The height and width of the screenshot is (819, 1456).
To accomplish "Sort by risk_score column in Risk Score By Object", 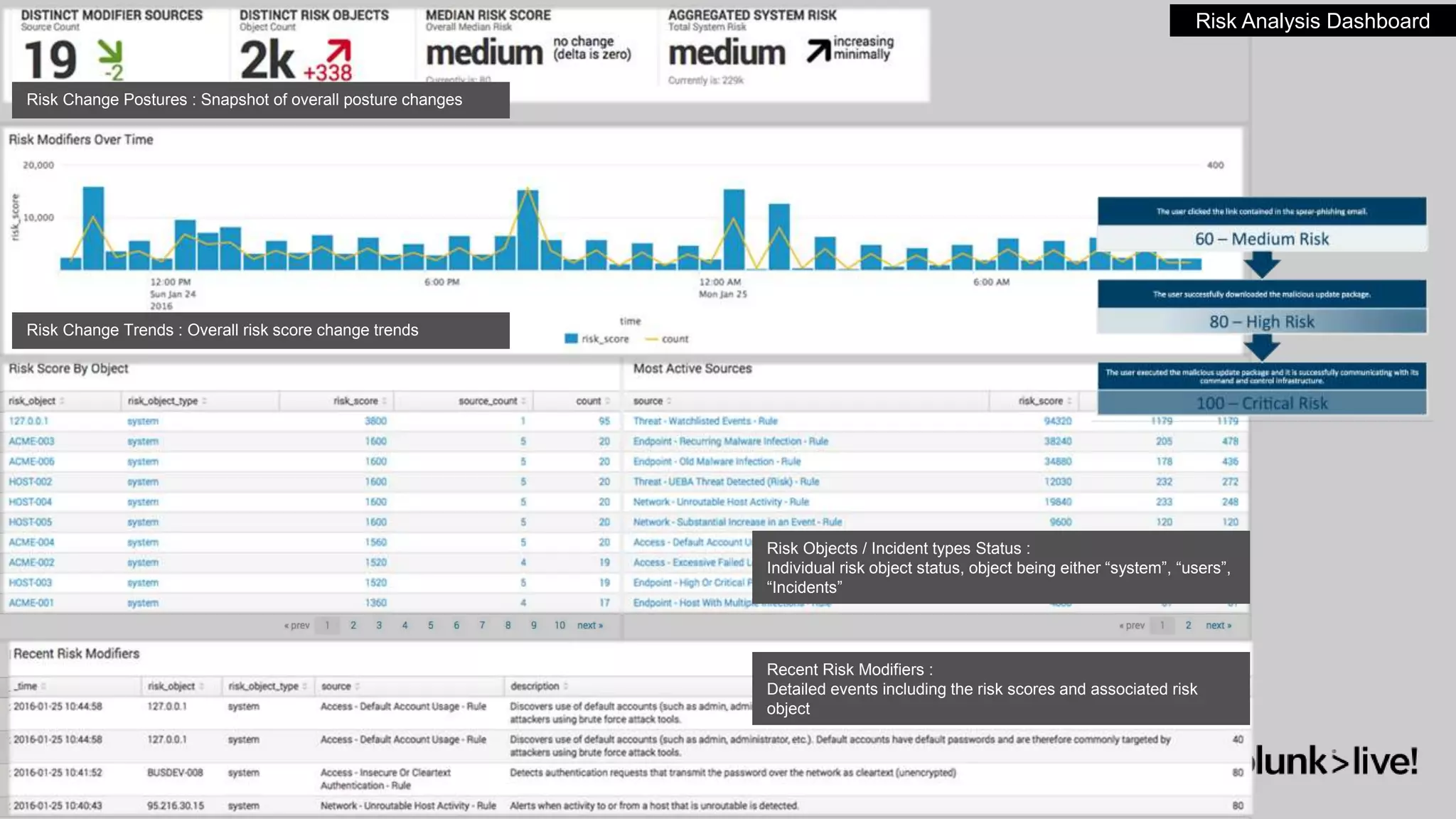I will click(x=360, y=401).
